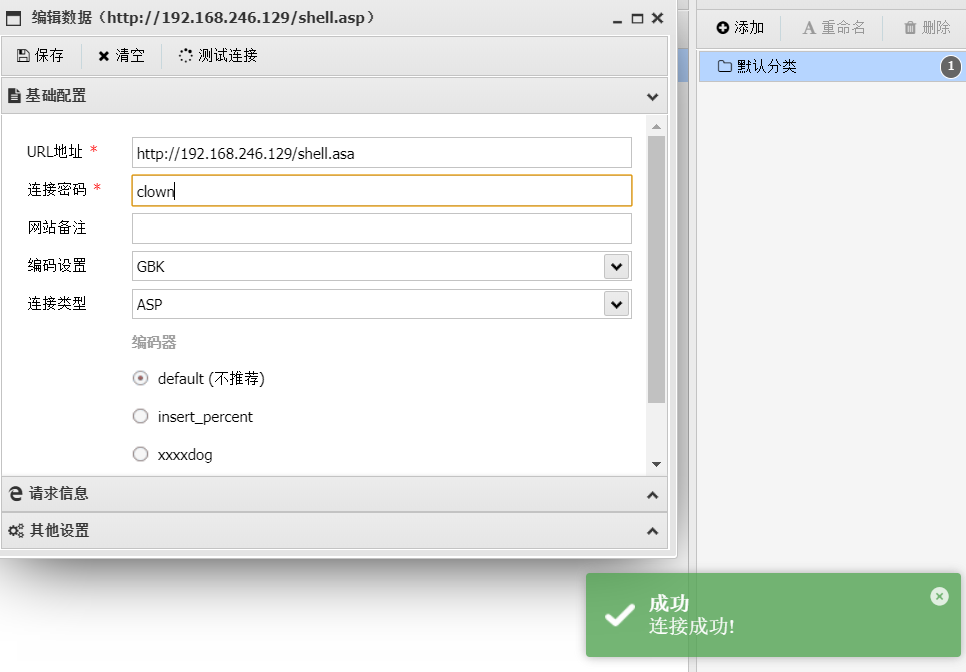Click the rename letter A icon

pyautogui.click(x=809, y=28)
